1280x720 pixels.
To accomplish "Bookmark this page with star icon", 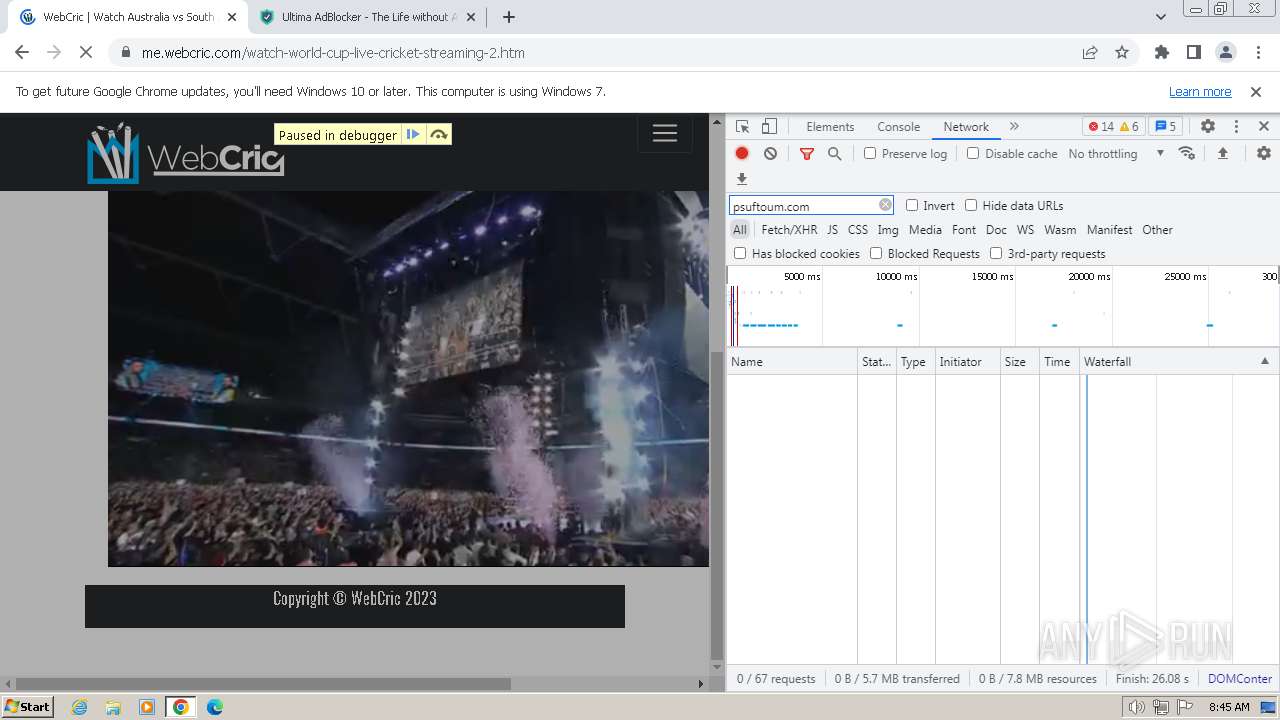I will 1122,53.
